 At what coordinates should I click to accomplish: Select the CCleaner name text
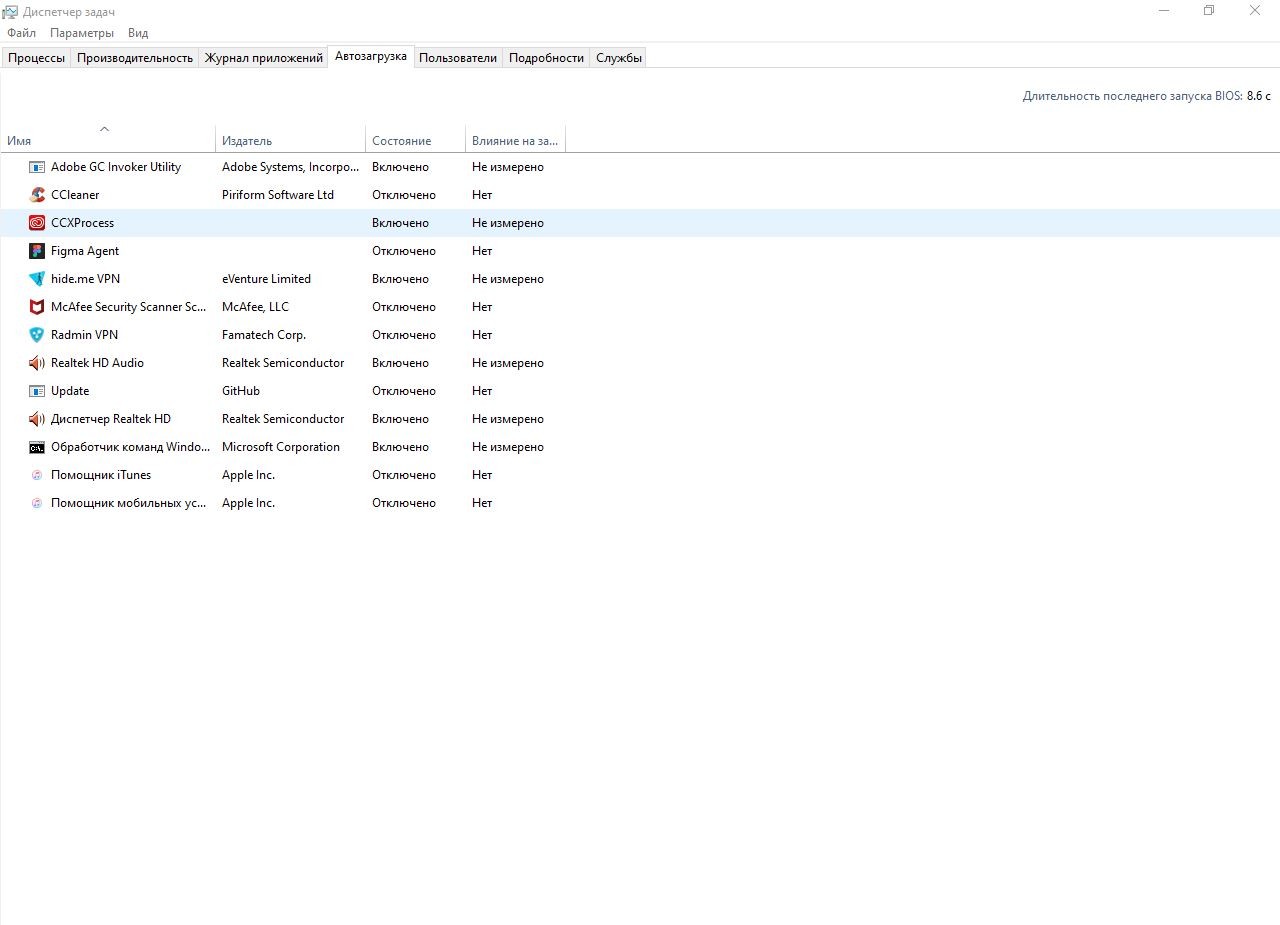pos(75,195)
